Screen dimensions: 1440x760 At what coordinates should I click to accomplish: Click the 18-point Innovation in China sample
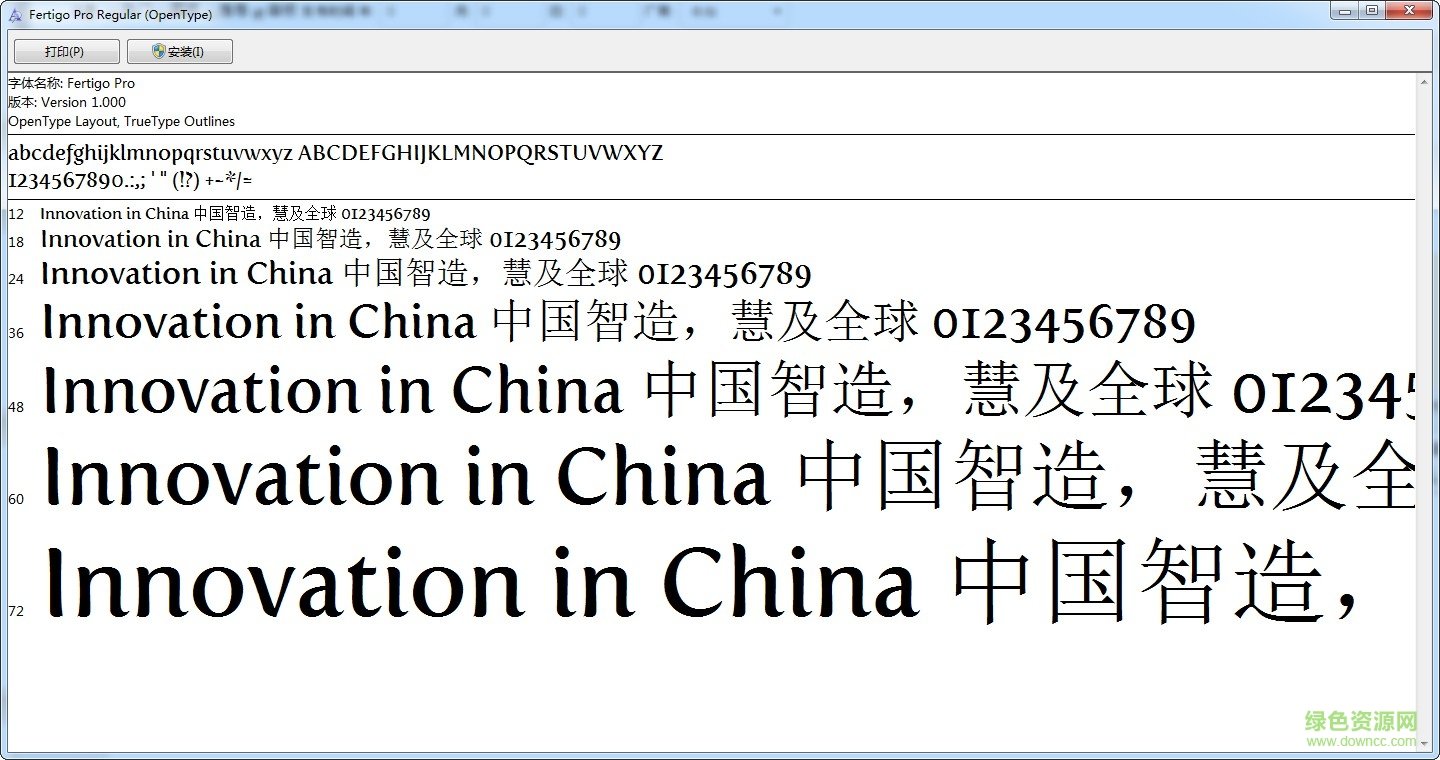pos(331,239)
